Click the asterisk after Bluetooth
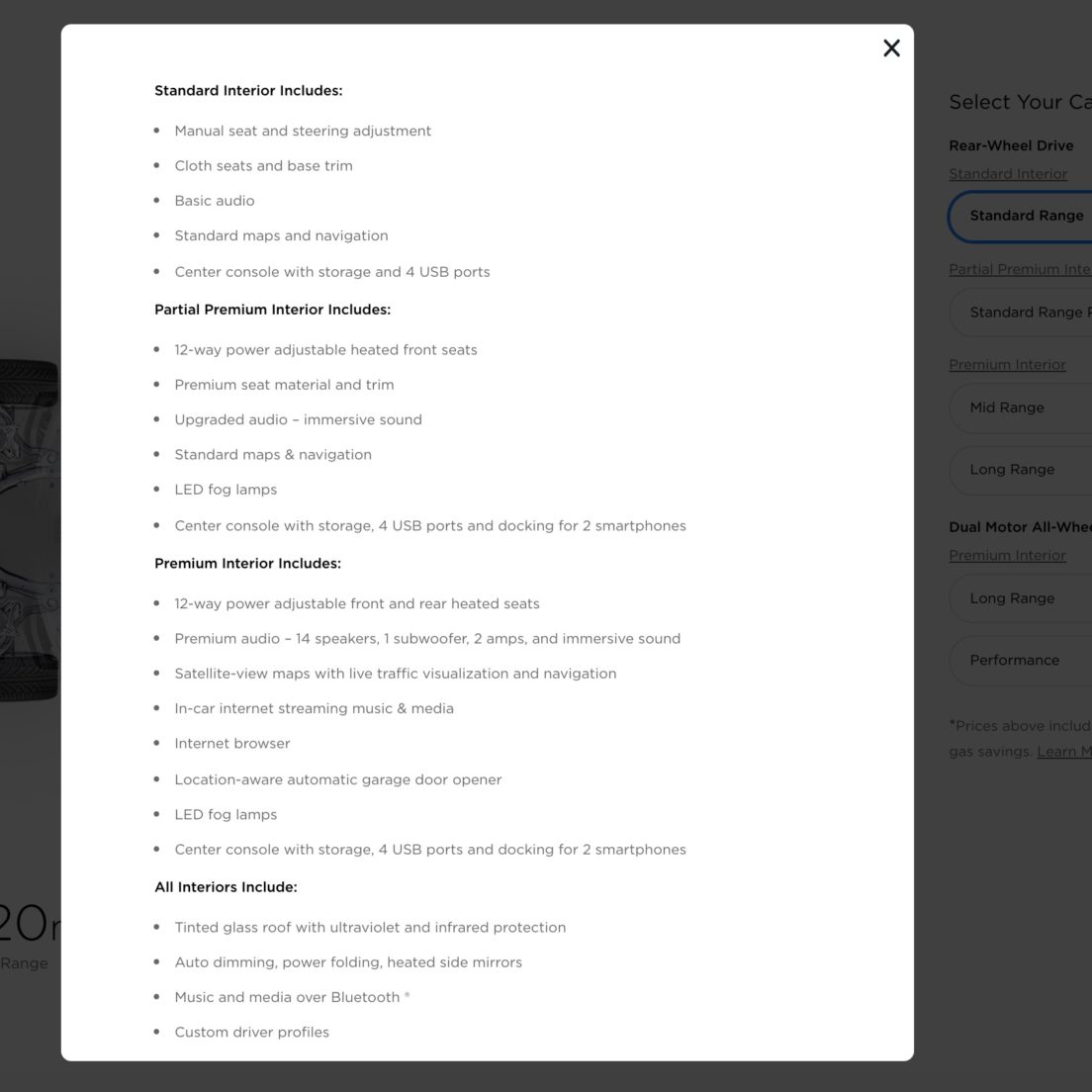 [x=407, y=995]
